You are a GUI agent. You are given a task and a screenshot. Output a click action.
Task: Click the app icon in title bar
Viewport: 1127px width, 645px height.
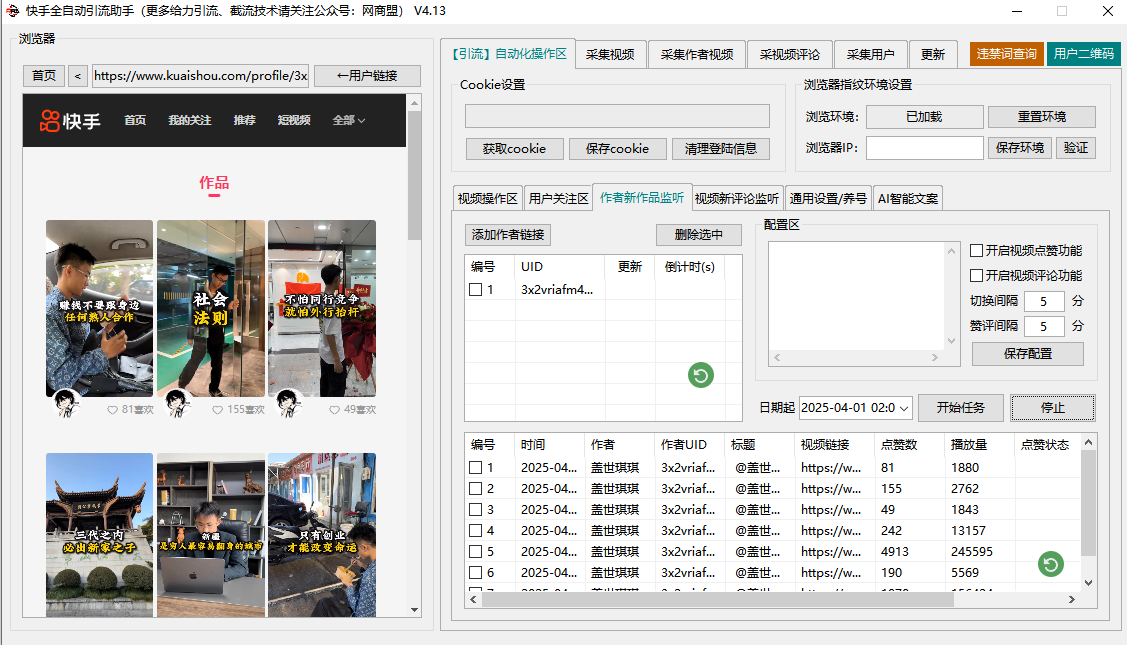[x=12, y=11]
